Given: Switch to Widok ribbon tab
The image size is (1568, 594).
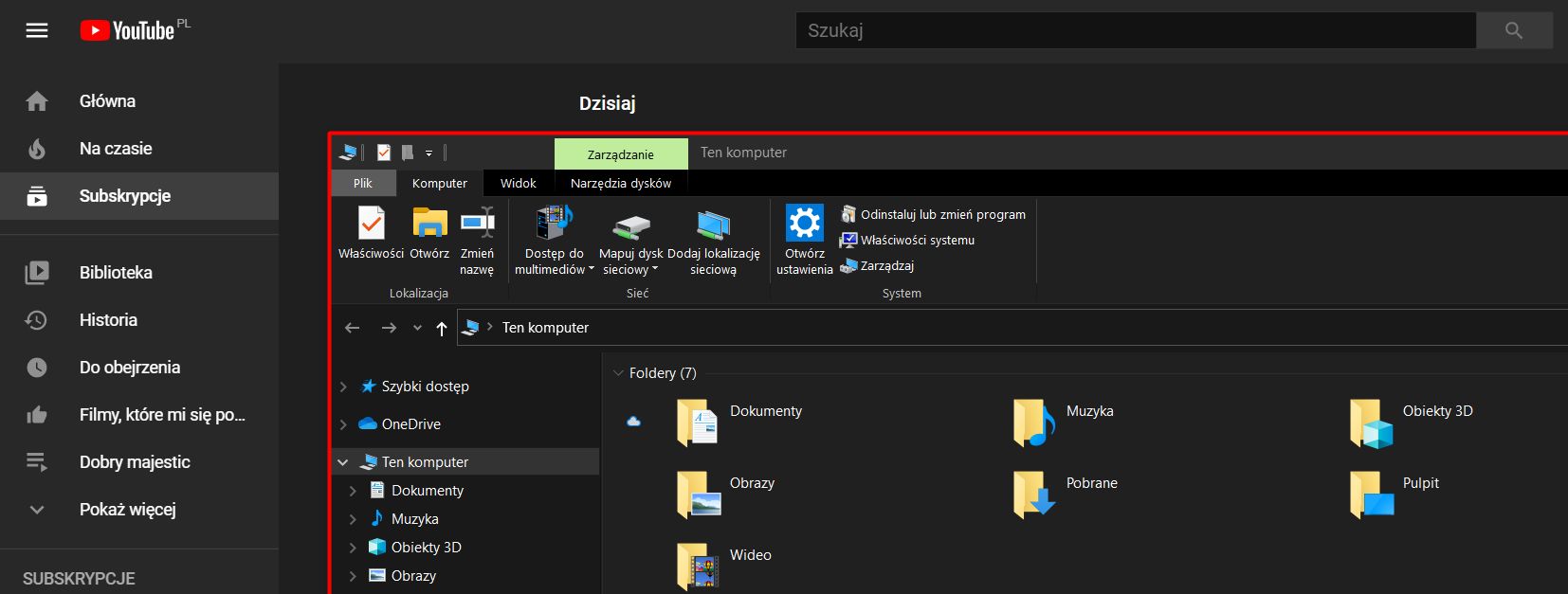Looking at the screenshot, I should point(519,183).
